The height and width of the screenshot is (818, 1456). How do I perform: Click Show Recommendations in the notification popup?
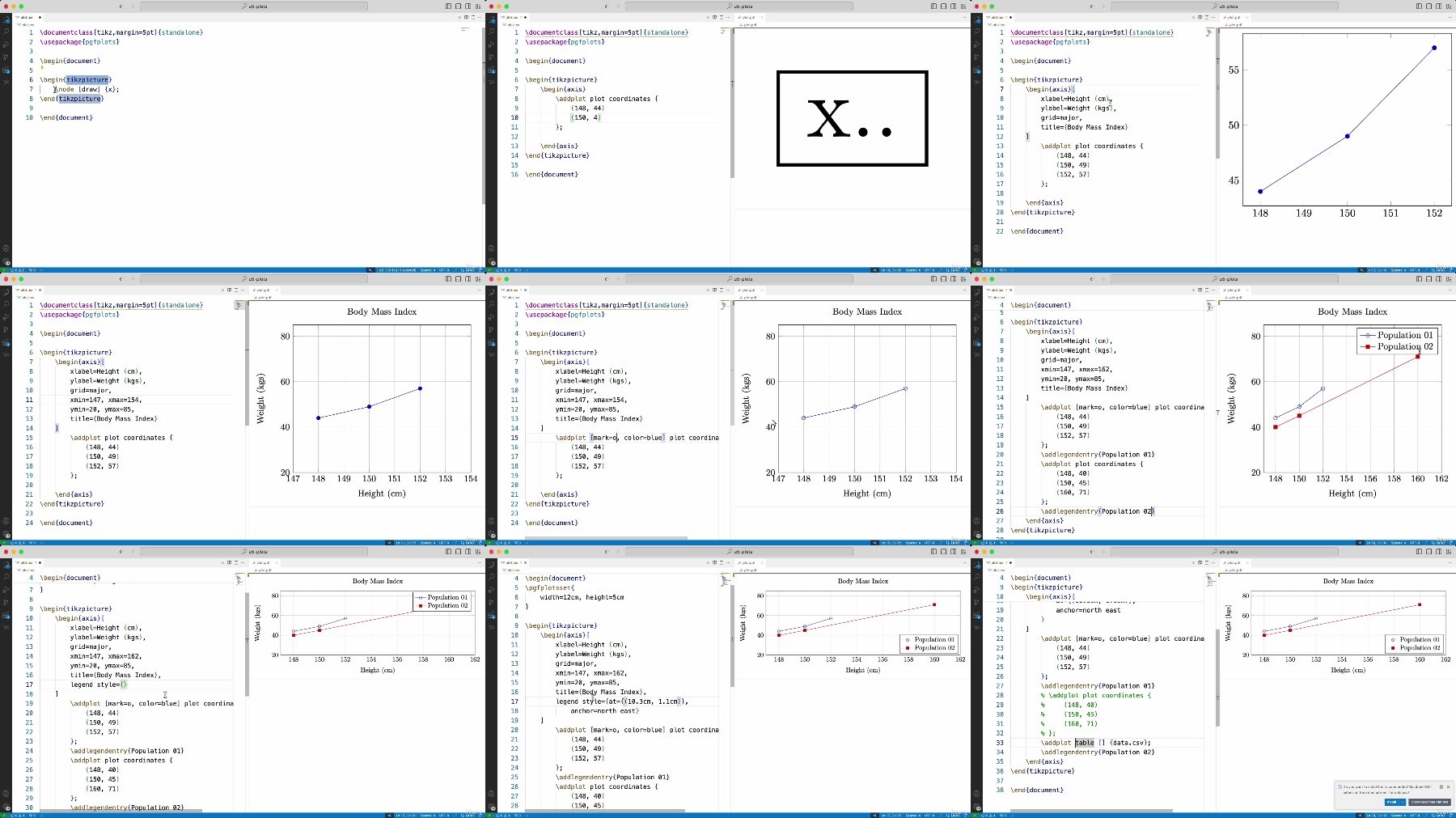point(1429,802)
